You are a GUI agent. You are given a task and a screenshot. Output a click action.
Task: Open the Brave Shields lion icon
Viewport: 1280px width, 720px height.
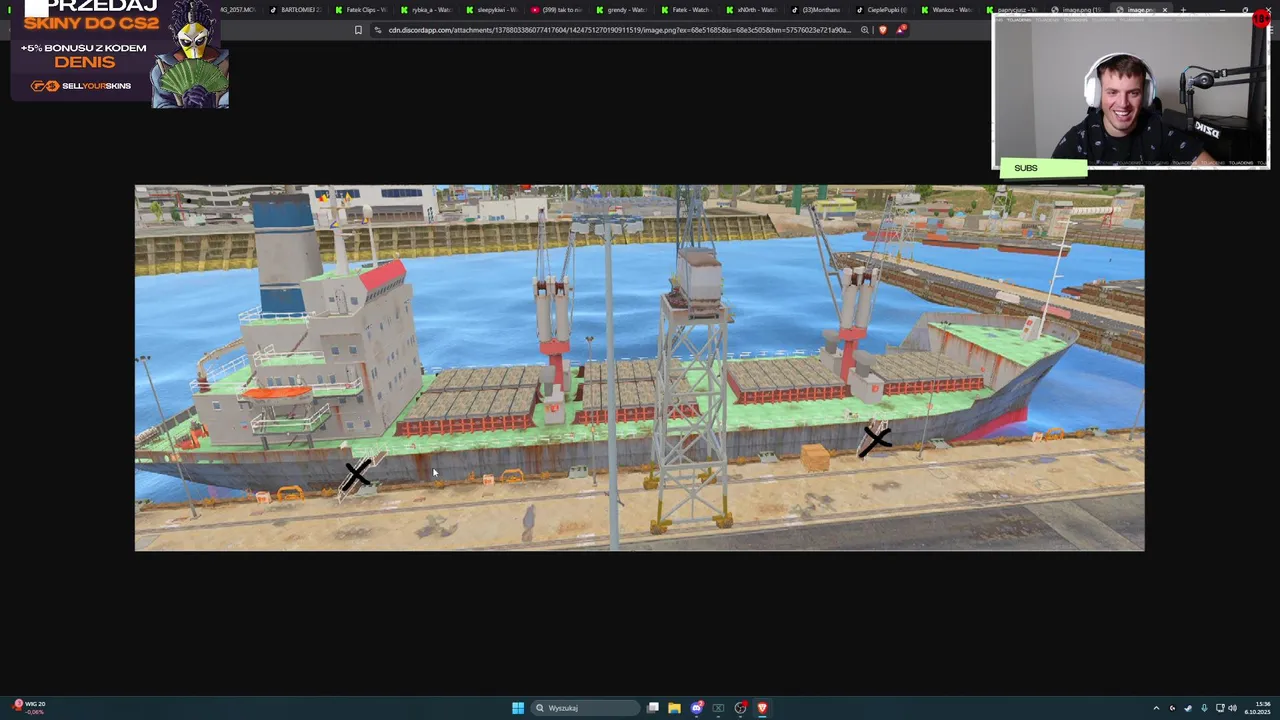tap(882, 30)
